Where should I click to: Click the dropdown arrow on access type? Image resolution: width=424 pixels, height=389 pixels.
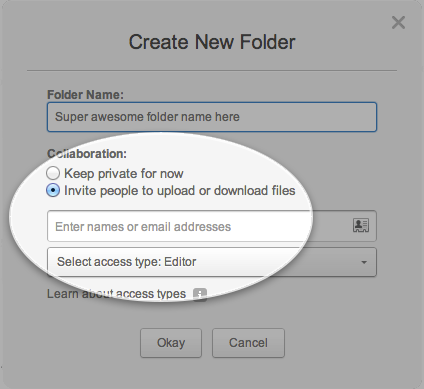click(x=364, y=262)
